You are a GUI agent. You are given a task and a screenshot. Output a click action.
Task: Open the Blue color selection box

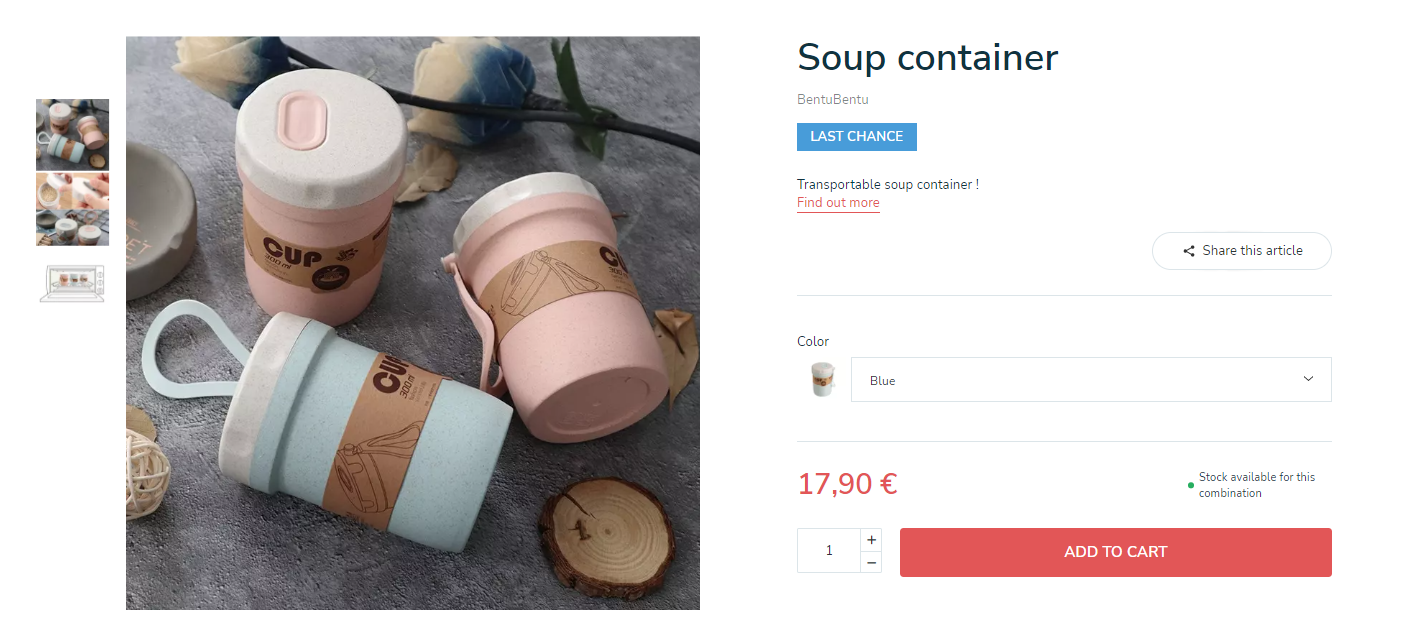click(1091, 380)
